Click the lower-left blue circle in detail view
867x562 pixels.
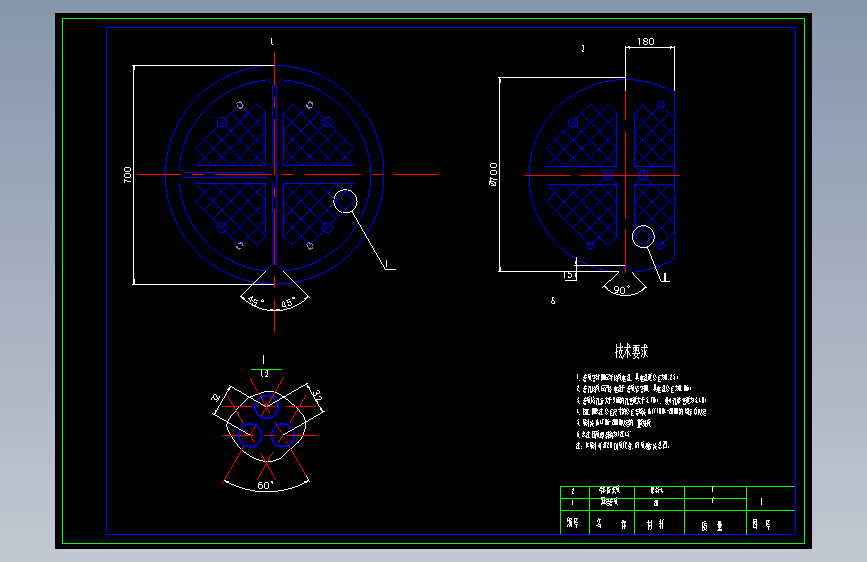point(250,435)
